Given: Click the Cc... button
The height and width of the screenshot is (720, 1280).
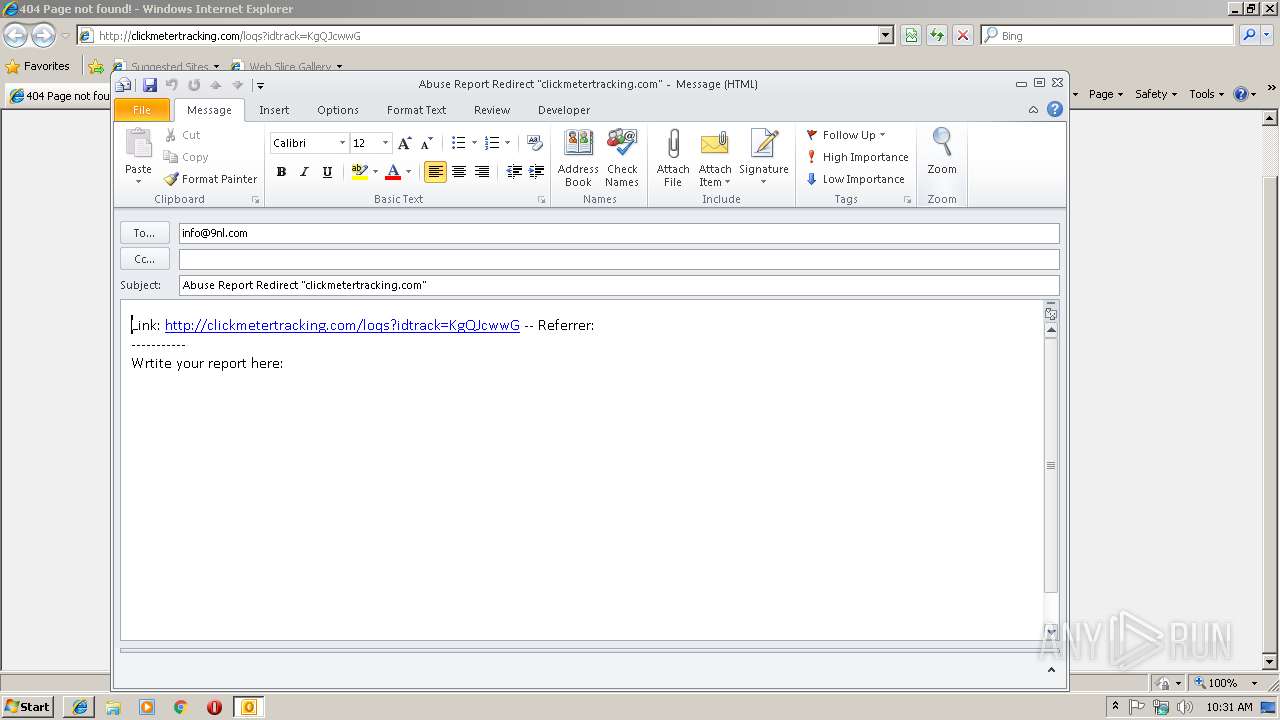Looking at the screenshot, I should pyautogui.click(x=145, y=259).
